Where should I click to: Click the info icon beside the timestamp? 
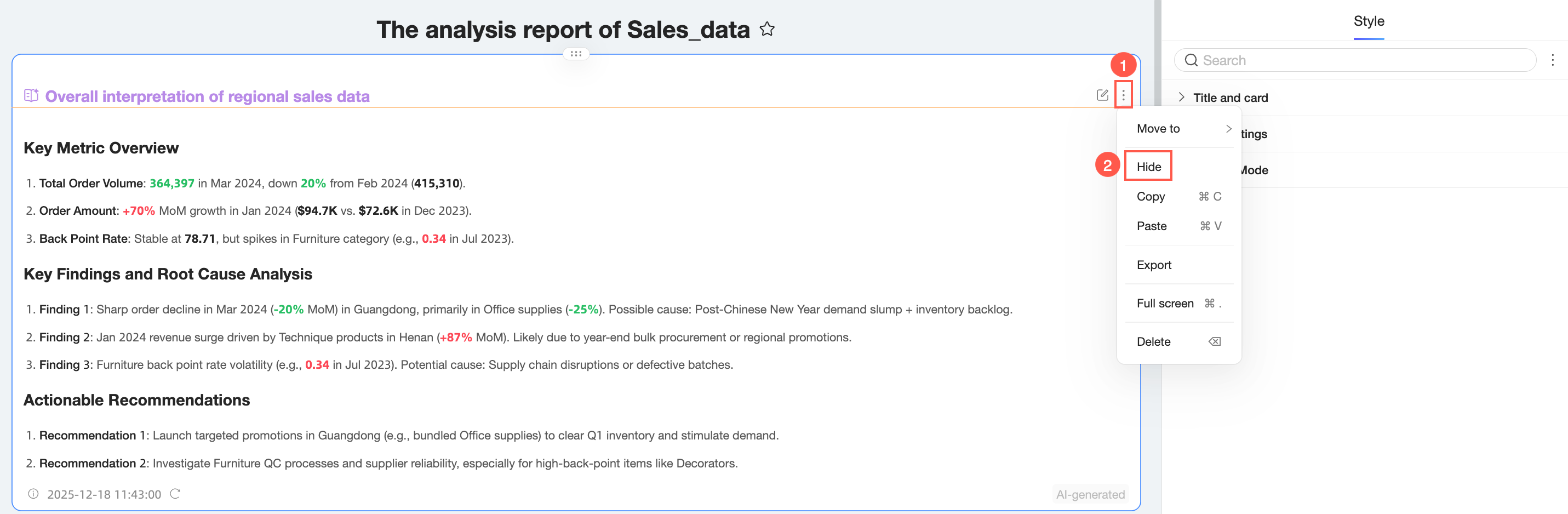pyautogui.click(x=33, y=494)
